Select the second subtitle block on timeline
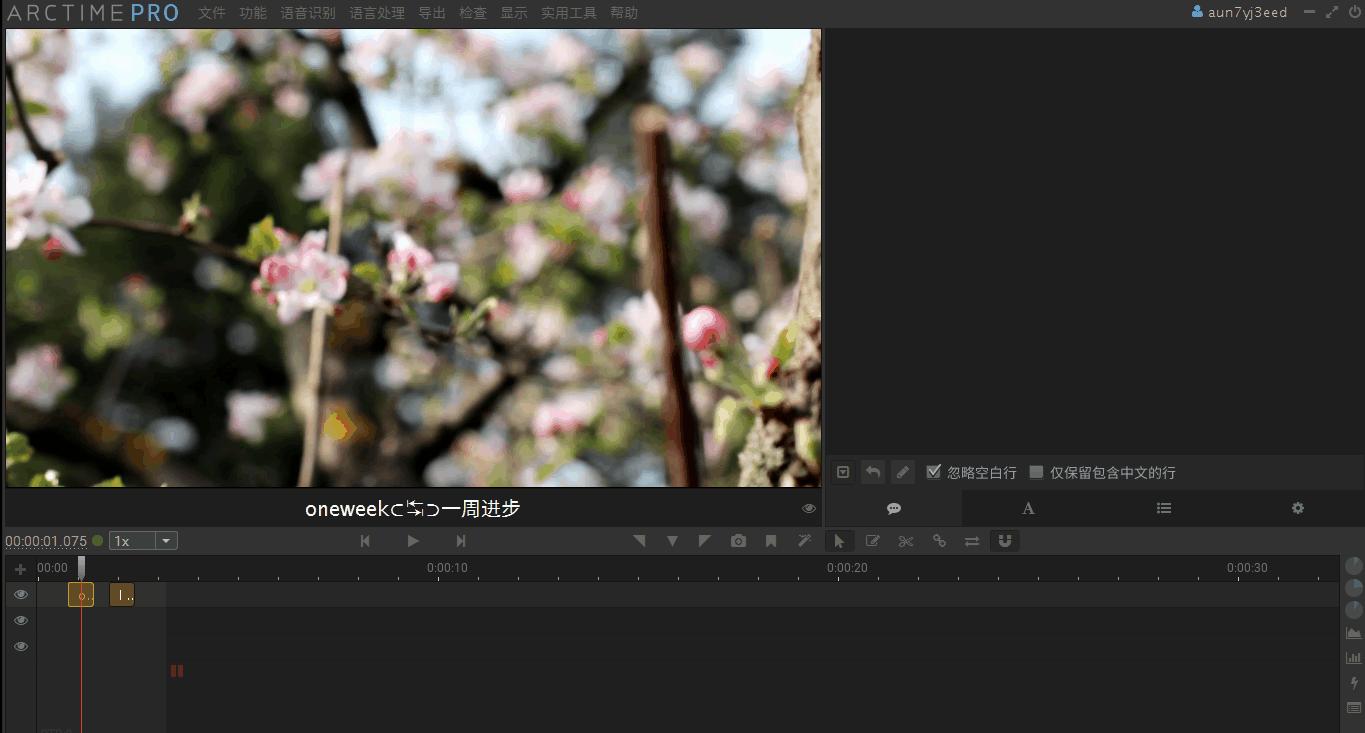 coord(121,595)
